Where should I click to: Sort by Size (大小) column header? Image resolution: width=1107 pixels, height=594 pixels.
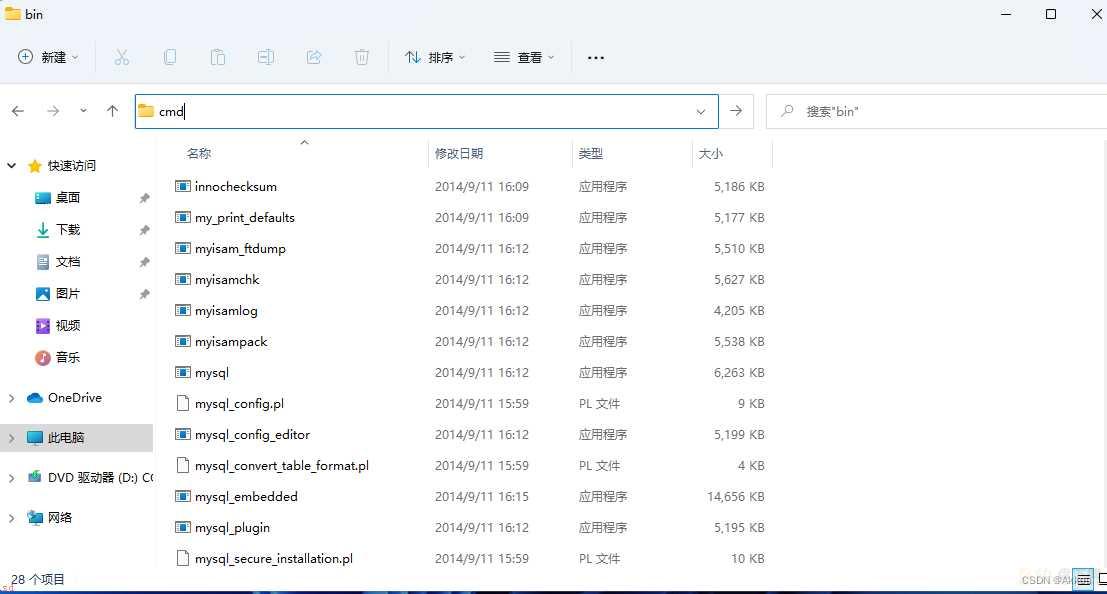(710, 153)
